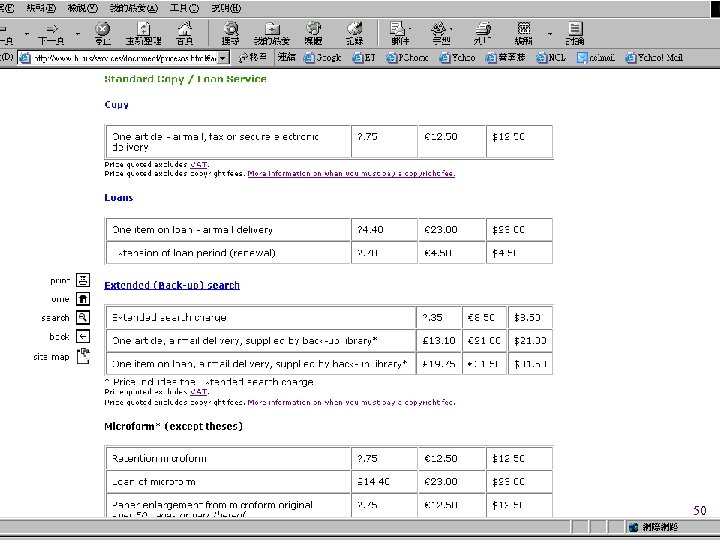Click into the address bar URL field
Image resolution: width=720 pixels, height=540 pixels.
[124, 58]
